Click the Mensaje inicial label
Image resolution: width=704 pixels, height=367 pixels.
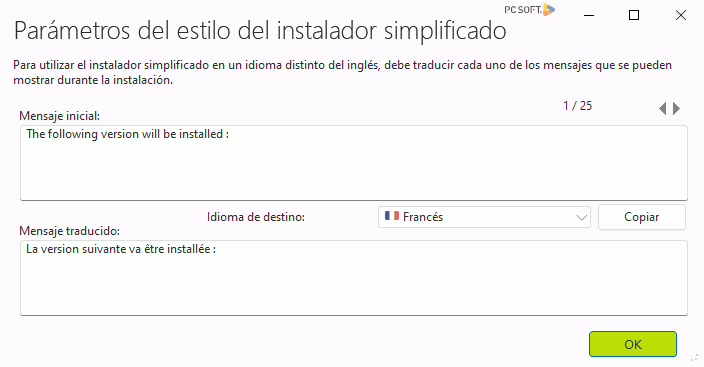(x=60, y=116)
